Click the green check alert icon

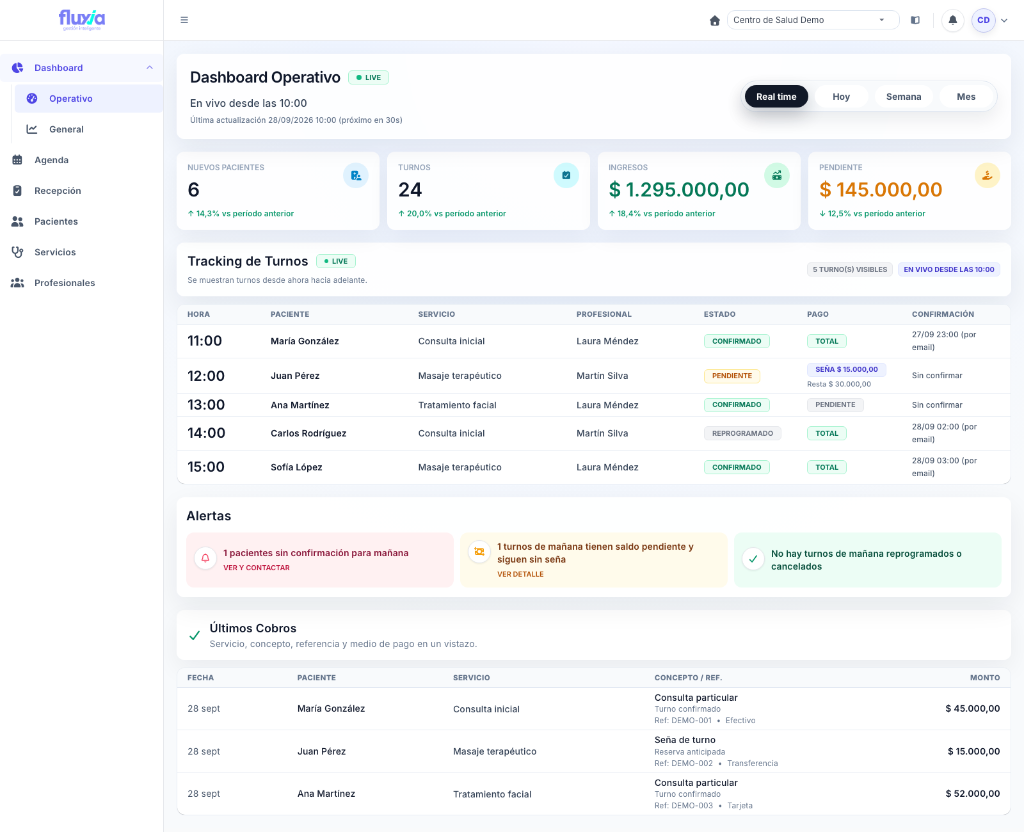753,559
